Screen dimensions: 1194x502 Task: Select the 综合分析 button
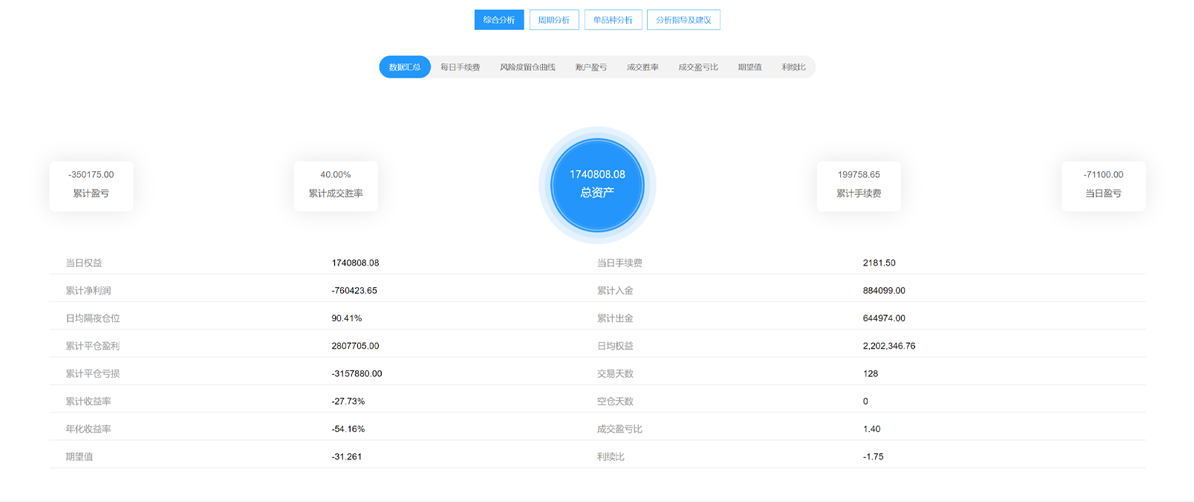(499, 20)
